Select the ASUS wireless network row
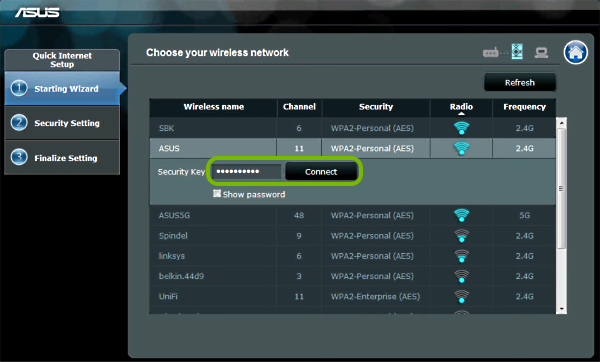600x362 pixels. (352, 148)
